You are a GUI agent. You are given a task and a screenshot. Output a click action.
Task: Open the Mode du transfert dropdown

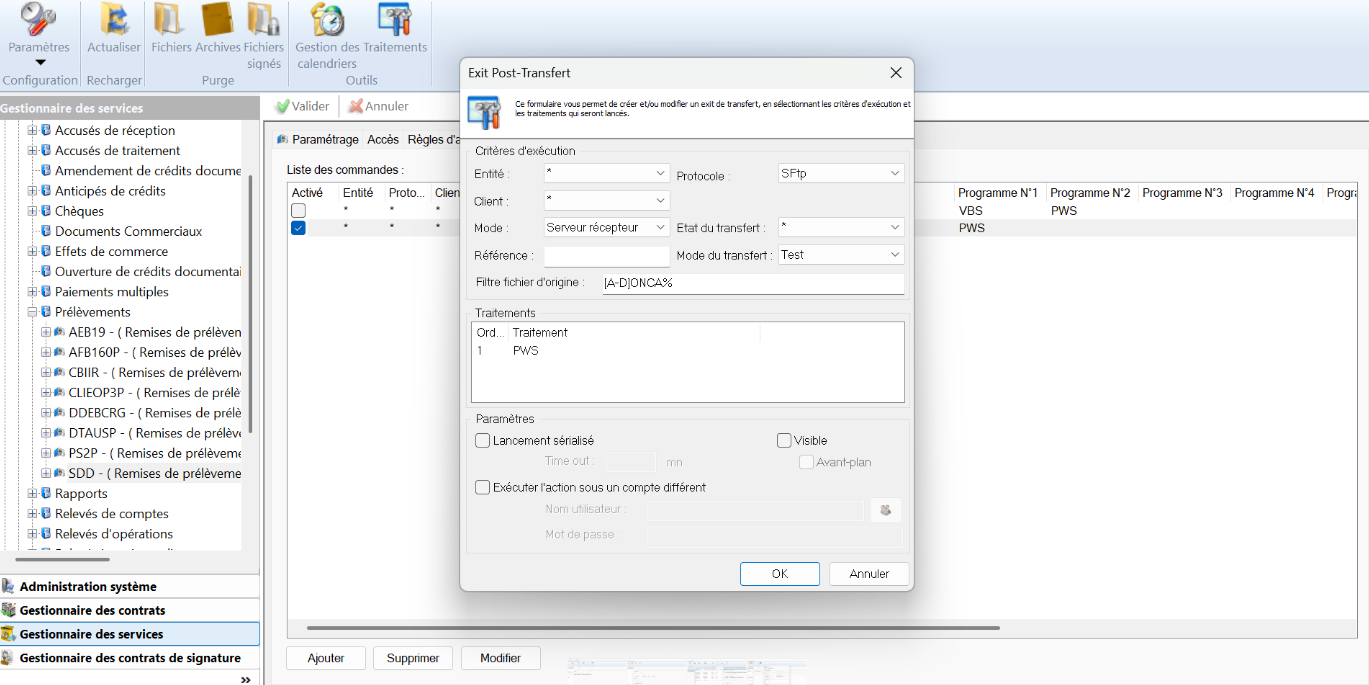841,255
